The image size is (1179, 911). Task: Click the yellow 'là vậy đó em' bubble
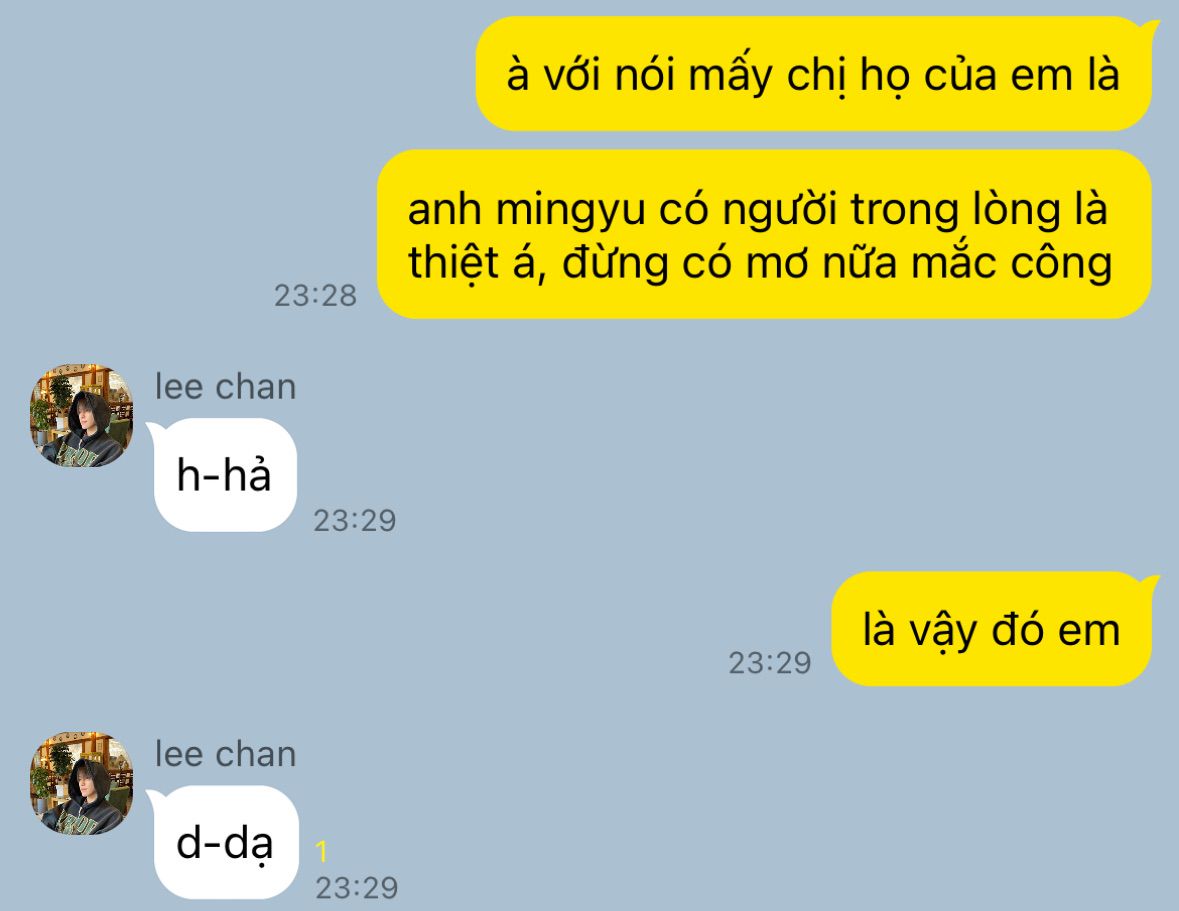993,629
